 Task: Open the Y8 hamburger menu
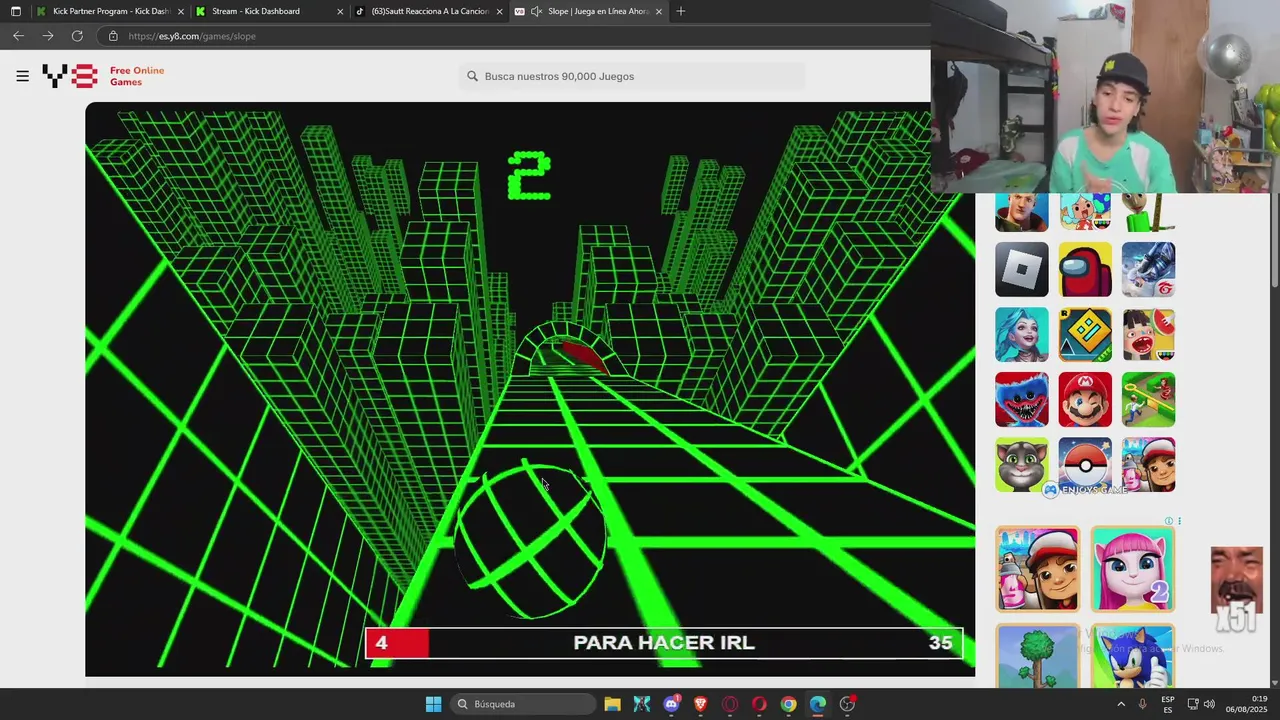[x=22, y=76]
